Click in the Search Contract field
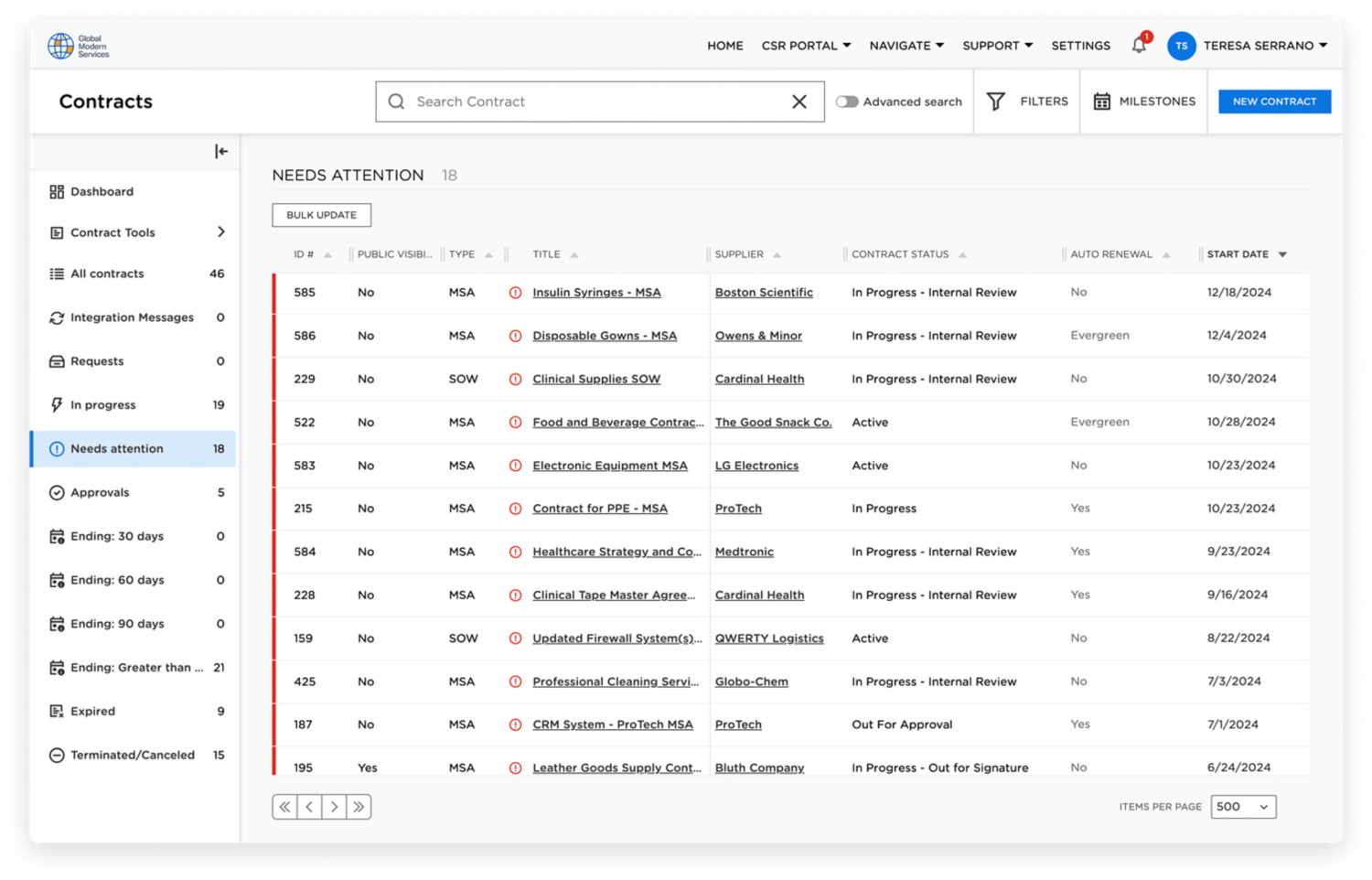 click(x=599, y=102)
